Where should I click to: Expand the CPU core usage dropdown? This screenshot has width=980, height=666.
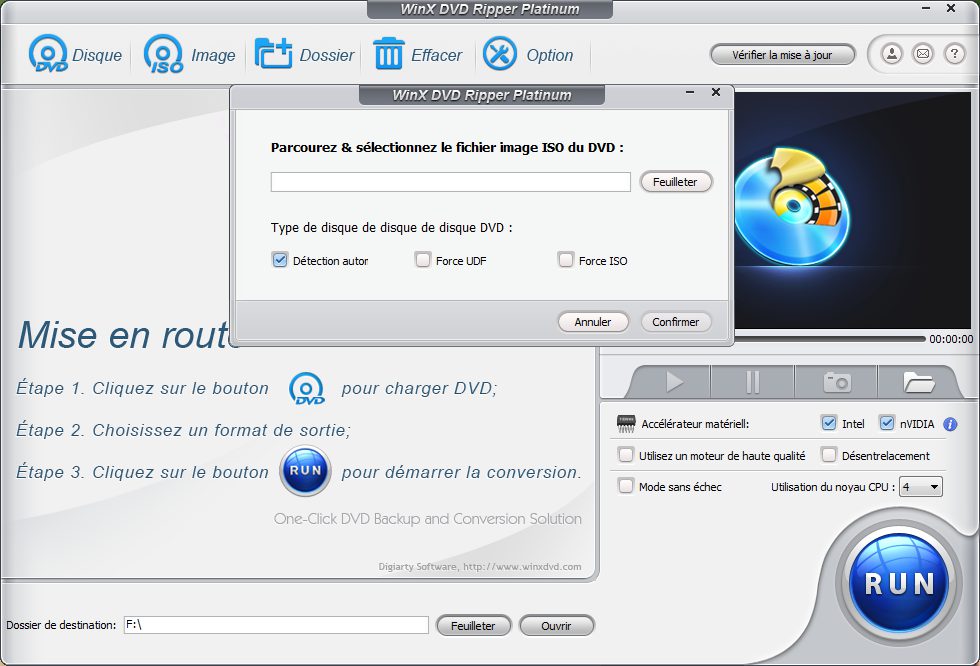pyautogui.click(x=921, y=487)
